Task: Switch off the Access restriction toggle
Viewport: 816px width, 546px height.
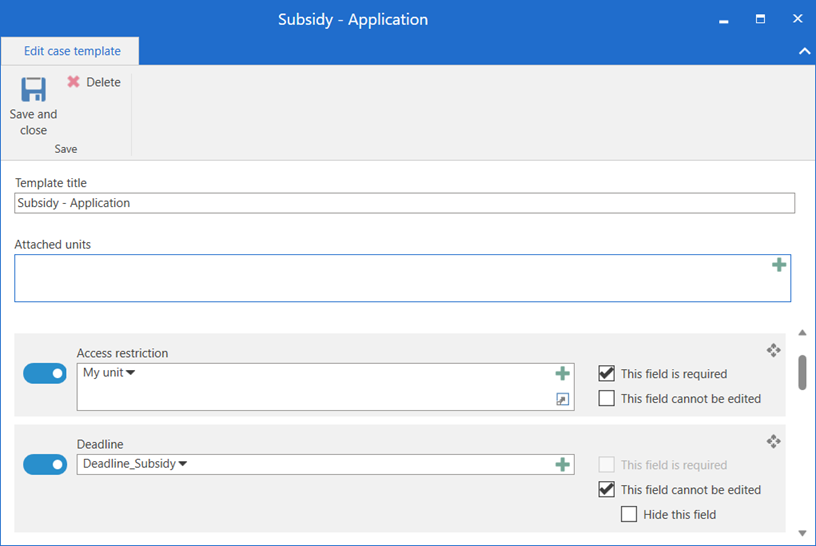Action: click(x=45, y=373)
